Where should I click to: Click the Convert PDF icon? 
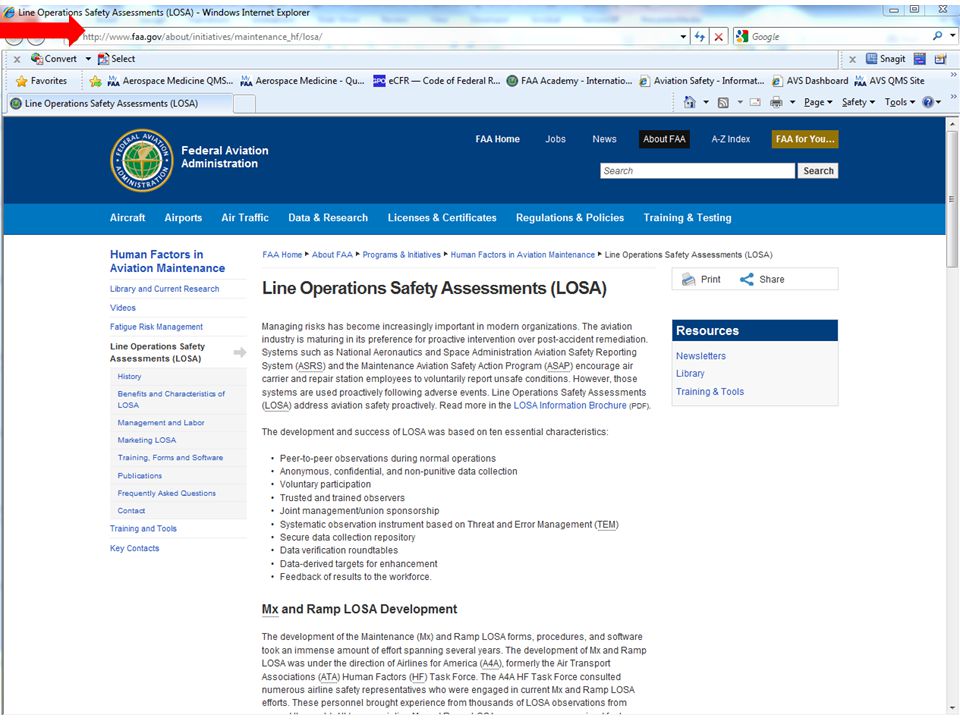pyautogui.click(x=37, y=59)
